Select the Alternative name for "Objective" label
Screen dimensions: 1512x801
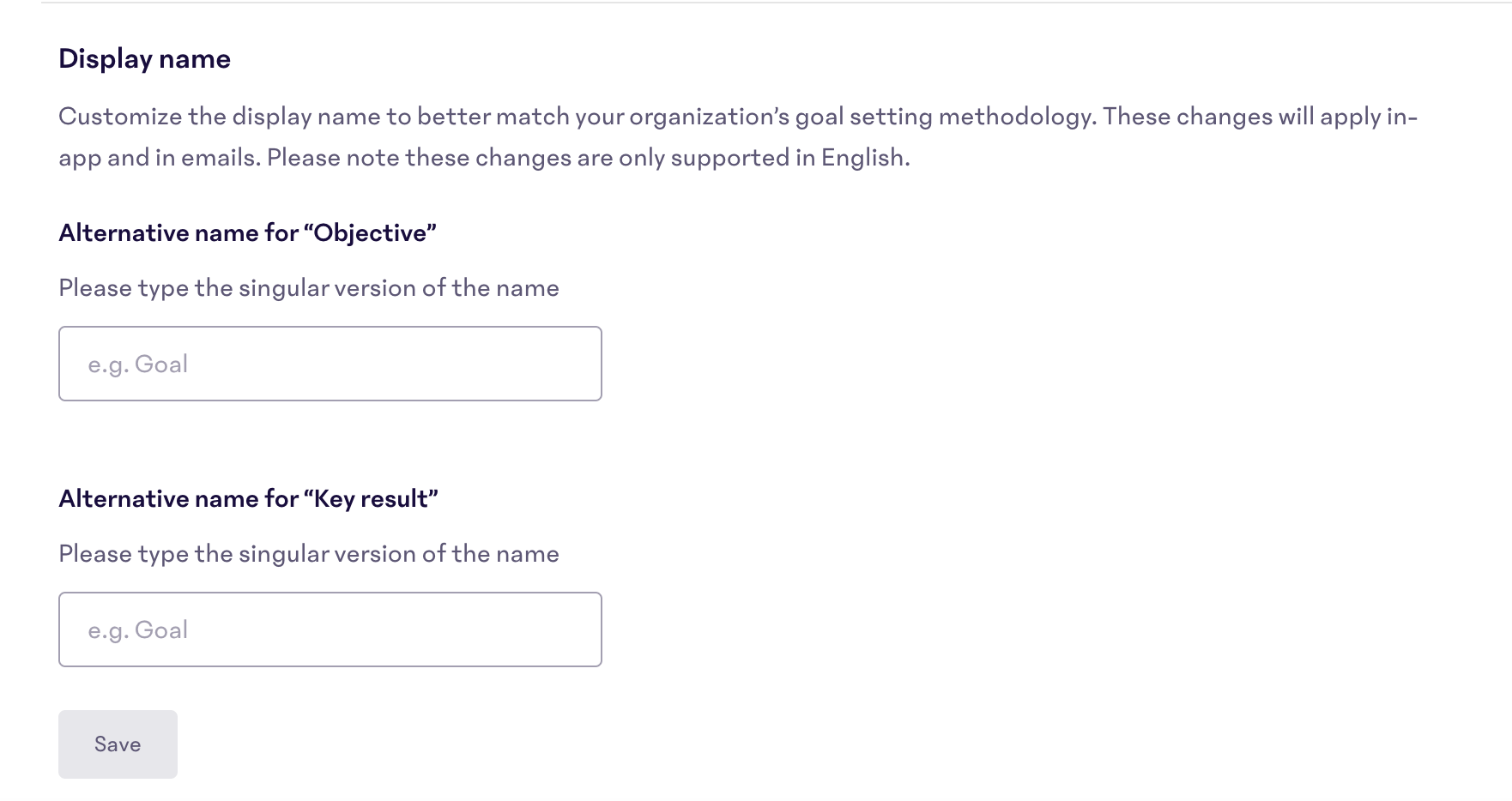(x=247, y=232)
